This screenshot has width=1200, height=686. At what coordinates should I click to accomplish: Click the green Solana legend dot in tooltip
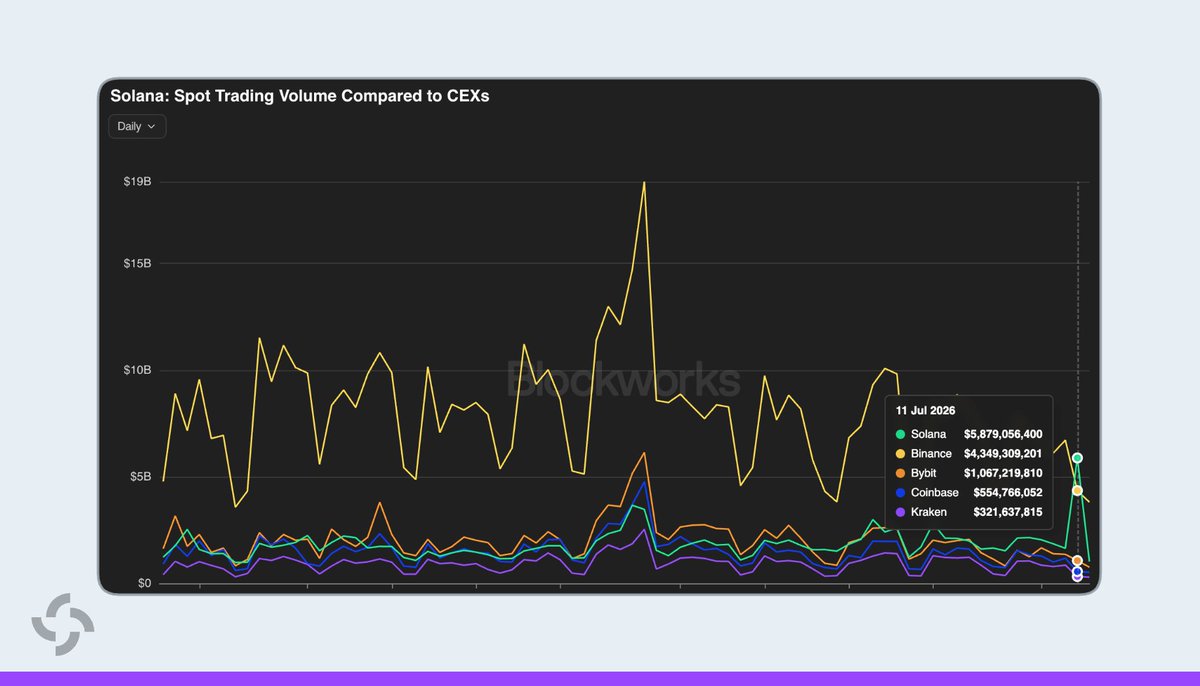pyautogui.click(x=900, y=435)
